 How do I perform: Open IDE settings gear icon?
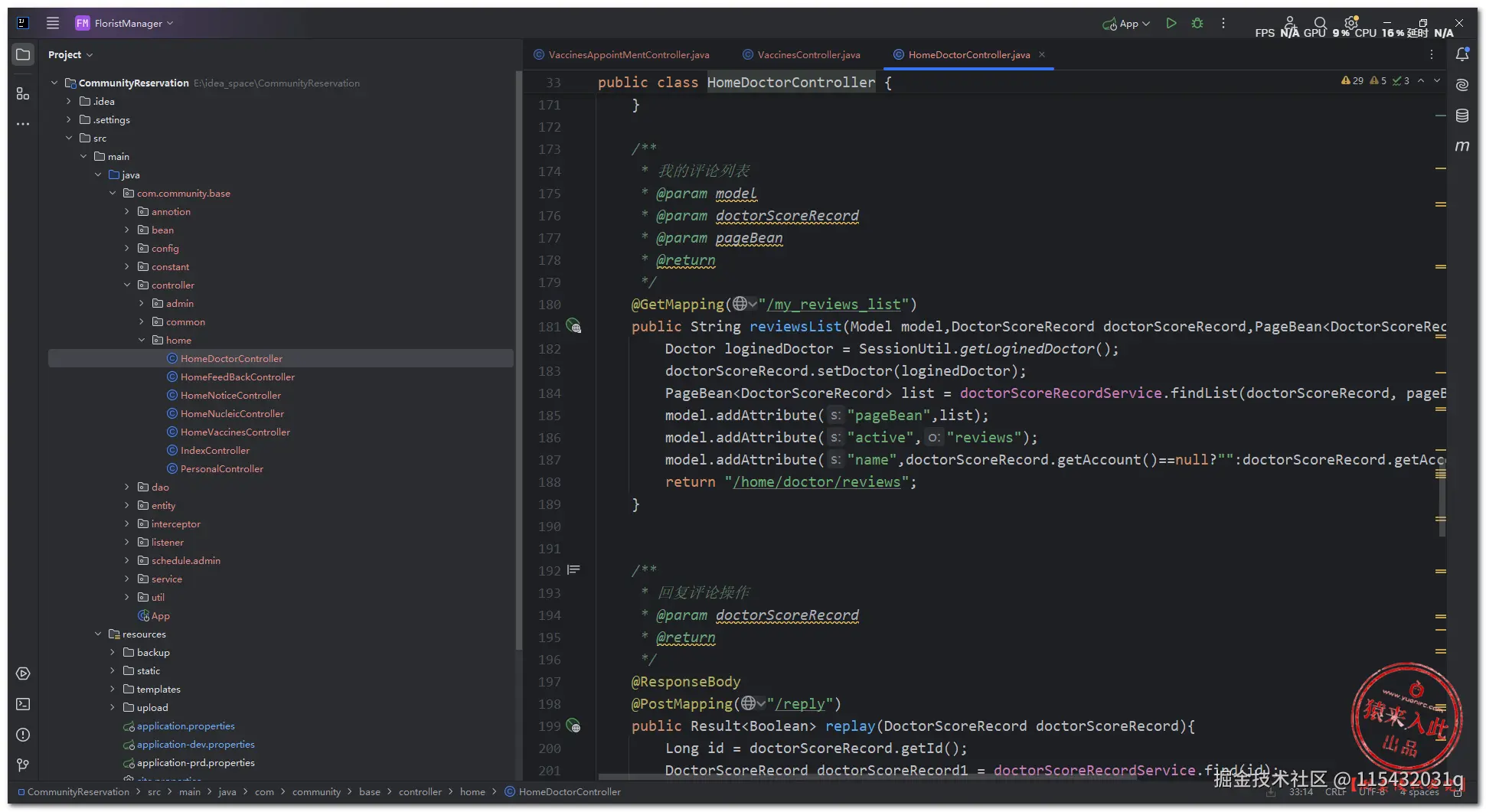click(1350, 23)
